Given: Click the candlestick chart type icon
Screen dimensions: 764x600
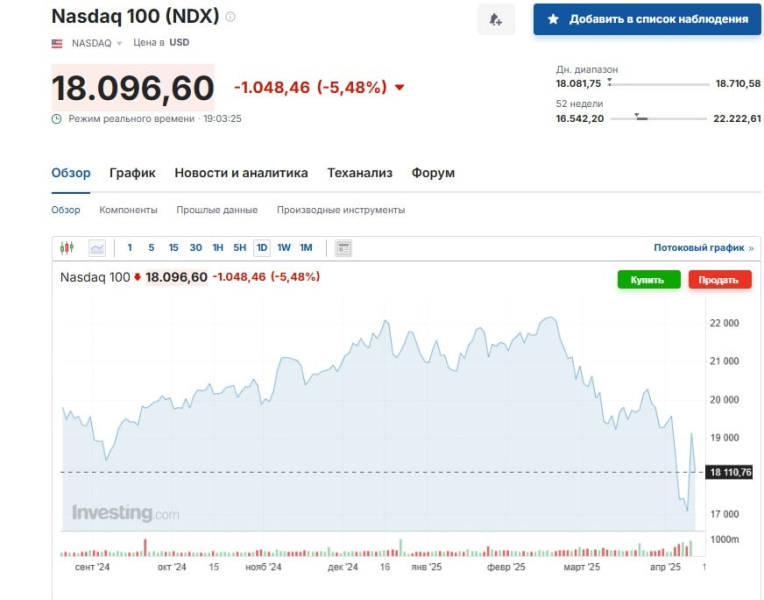Looking at the screenshot, I should tap(67, 248).
